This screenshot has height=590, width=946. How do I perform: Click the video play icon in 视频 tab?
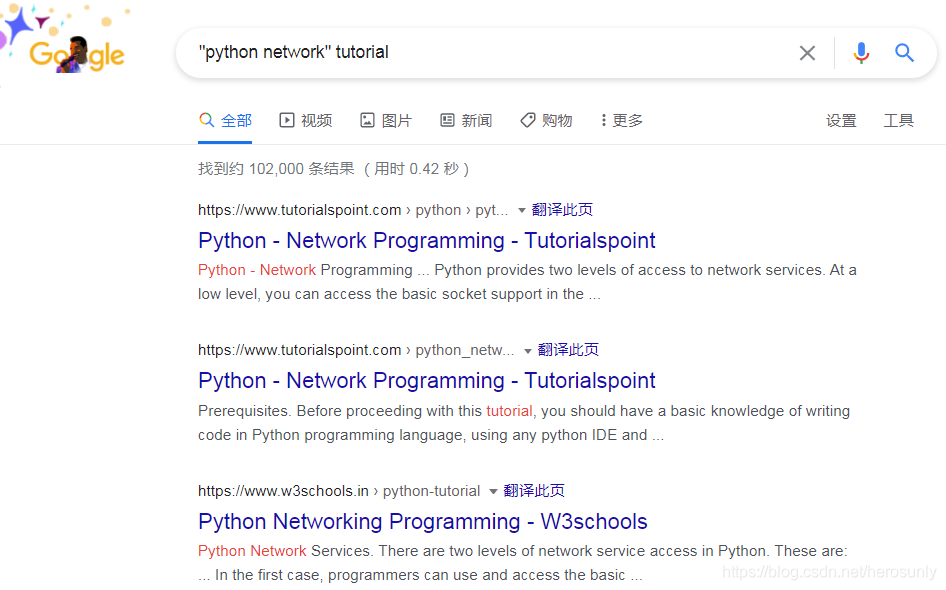tap(287, 120)
